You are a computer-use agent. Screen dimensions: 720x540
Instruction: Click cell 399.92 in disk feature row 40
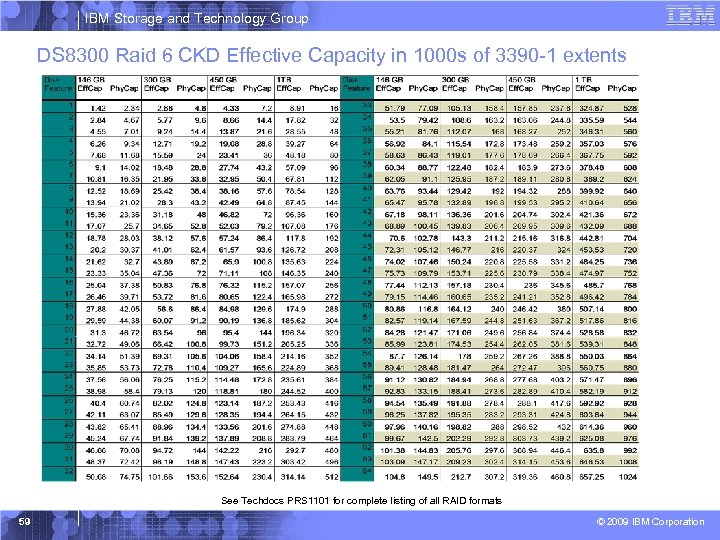(x=592, y=191)
